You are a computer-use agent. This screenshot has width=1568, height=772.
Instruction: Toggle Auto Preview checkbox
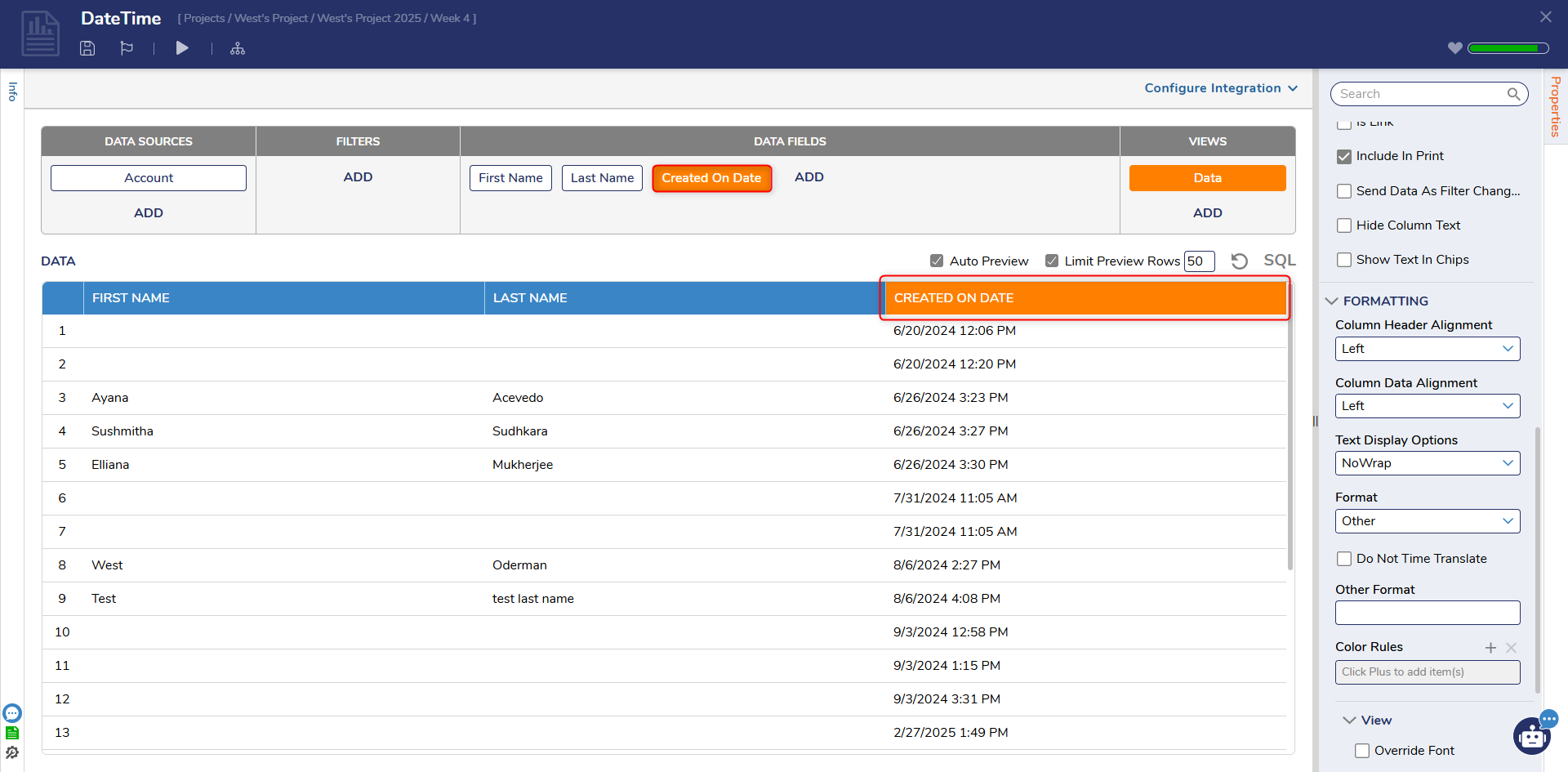click(937, 261)
